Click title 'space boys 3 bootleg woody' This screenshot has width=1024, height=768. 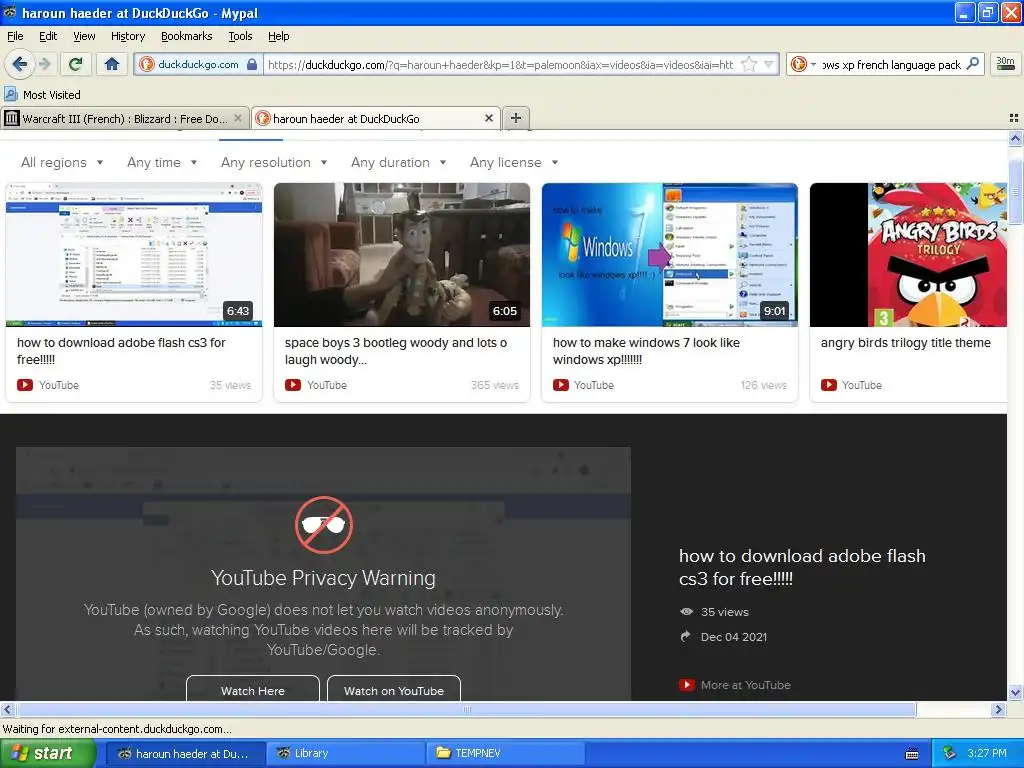(x=396, y=351)
